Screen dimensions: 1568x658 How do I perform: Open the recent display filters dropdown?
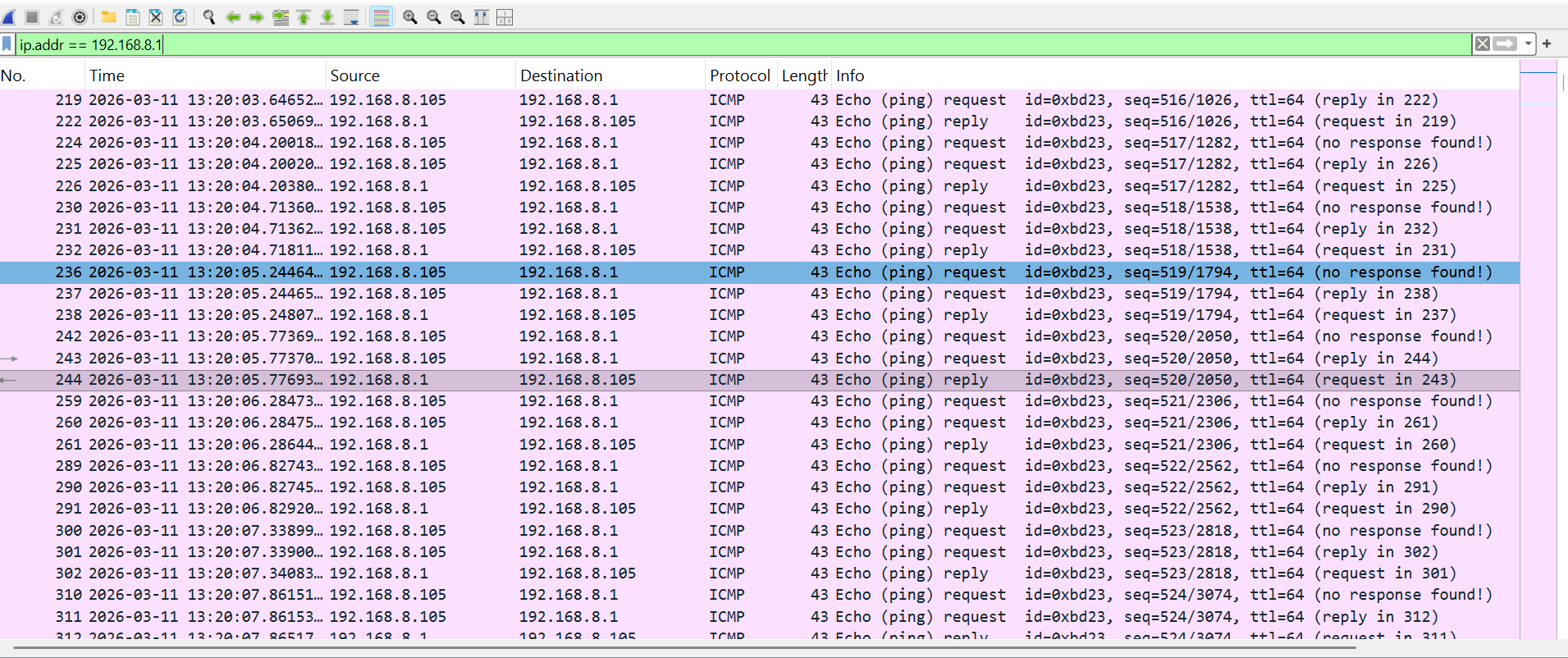coord(1528,43)
